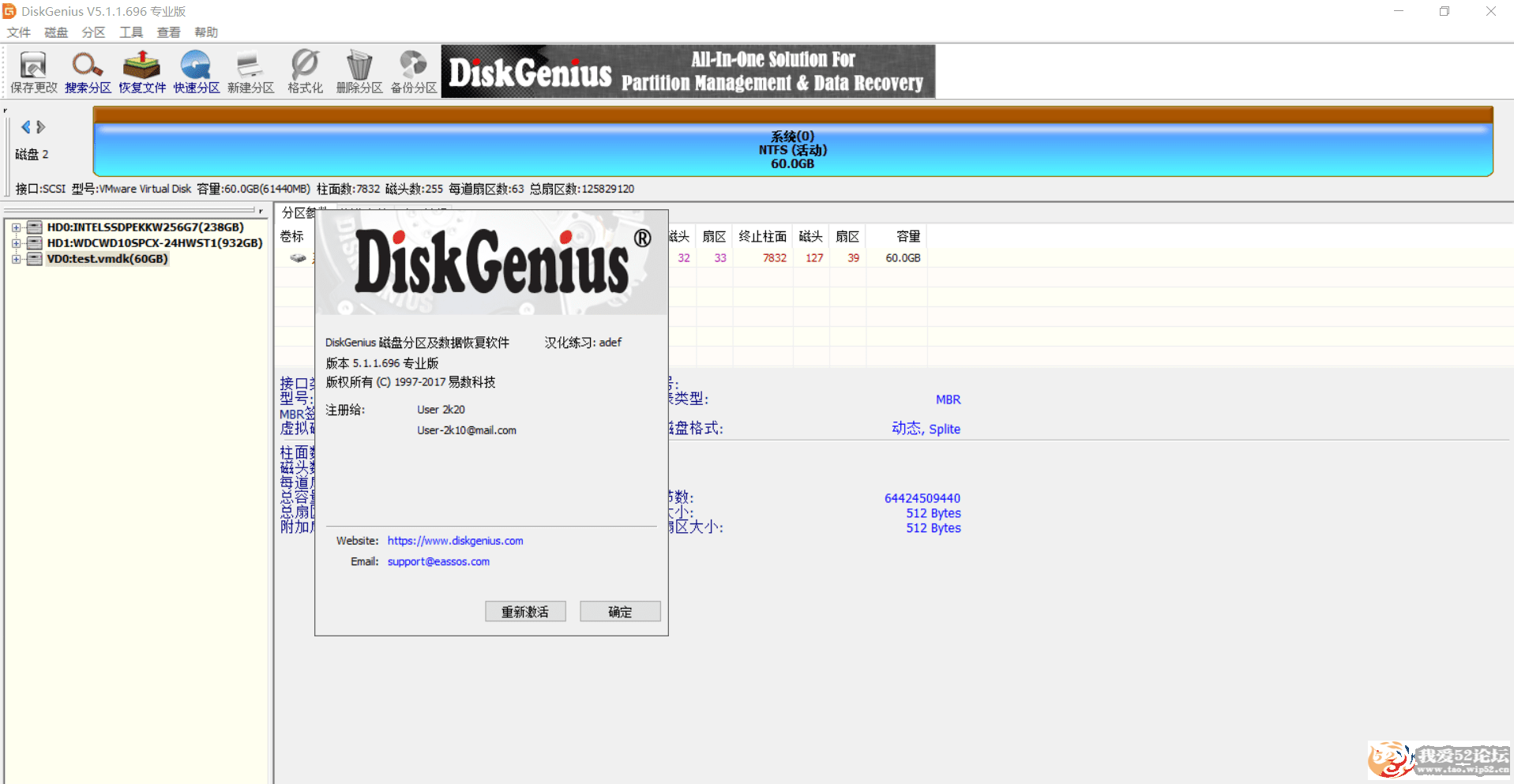Expand the VD0:test.vmdk tree node
Image resolution: width=1514 pixels, height=784 pixels.
(16, 259)
